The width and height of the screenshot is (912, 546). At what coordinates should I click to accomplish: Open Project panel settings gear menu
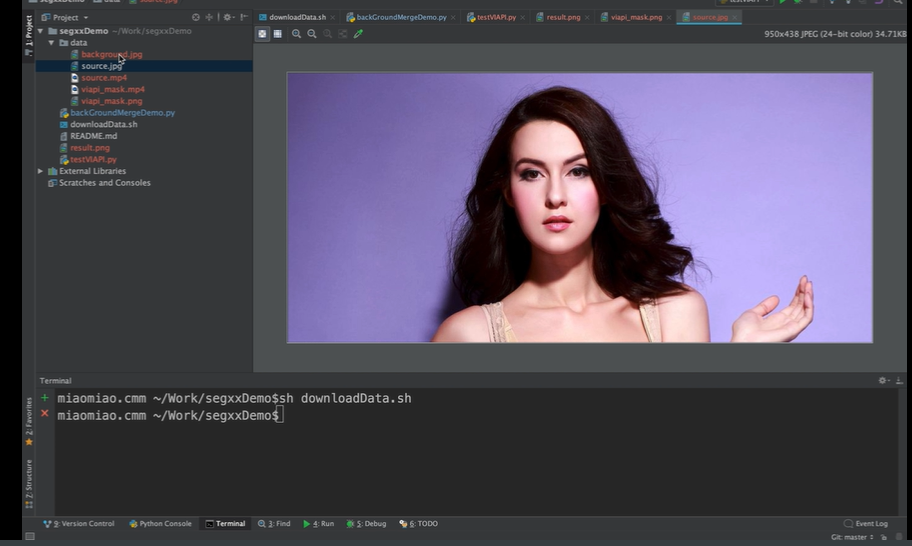pos(228,17)
